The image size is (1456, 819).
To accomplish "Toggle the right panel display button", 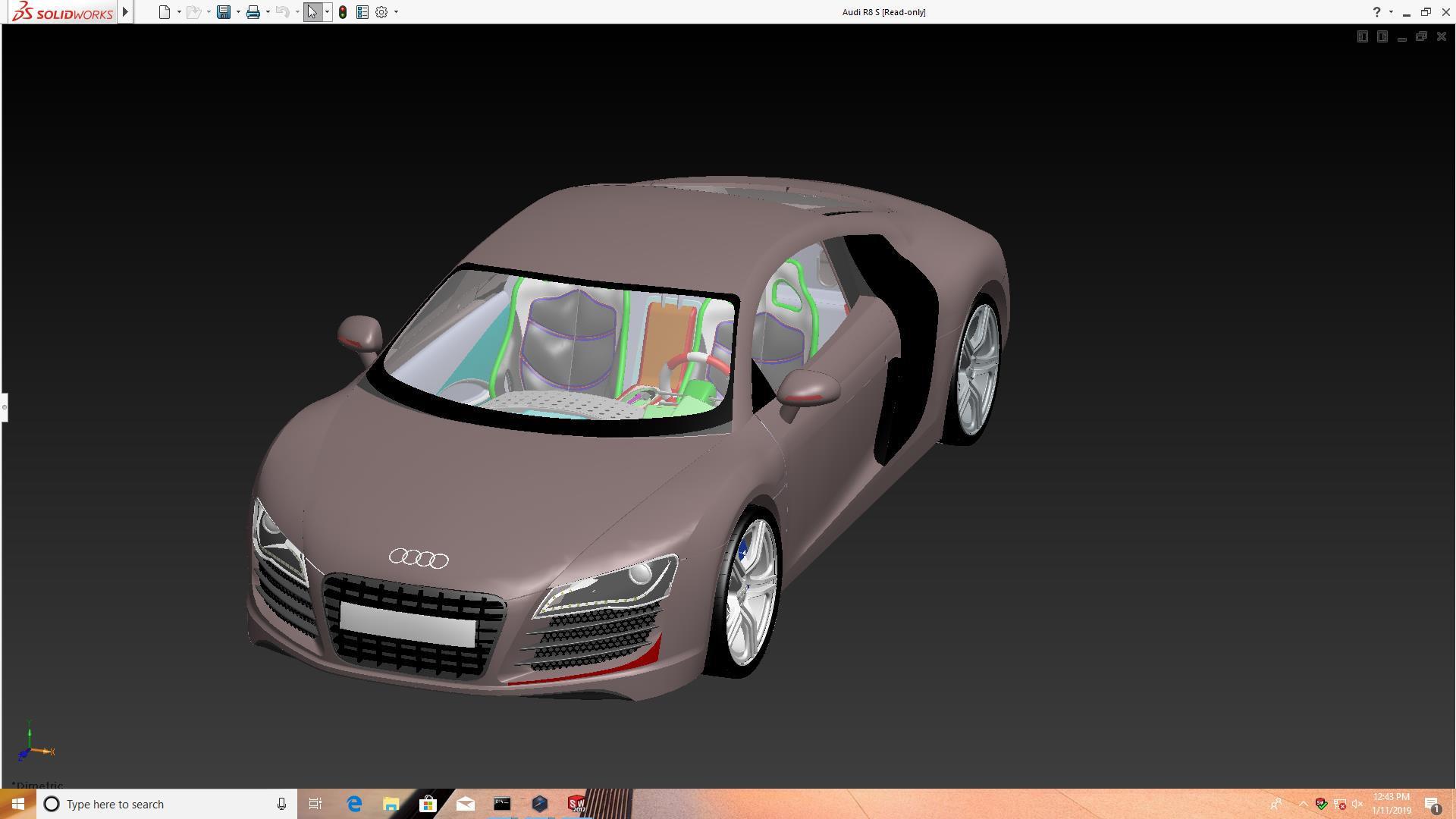I will [x=1382, y=36].
